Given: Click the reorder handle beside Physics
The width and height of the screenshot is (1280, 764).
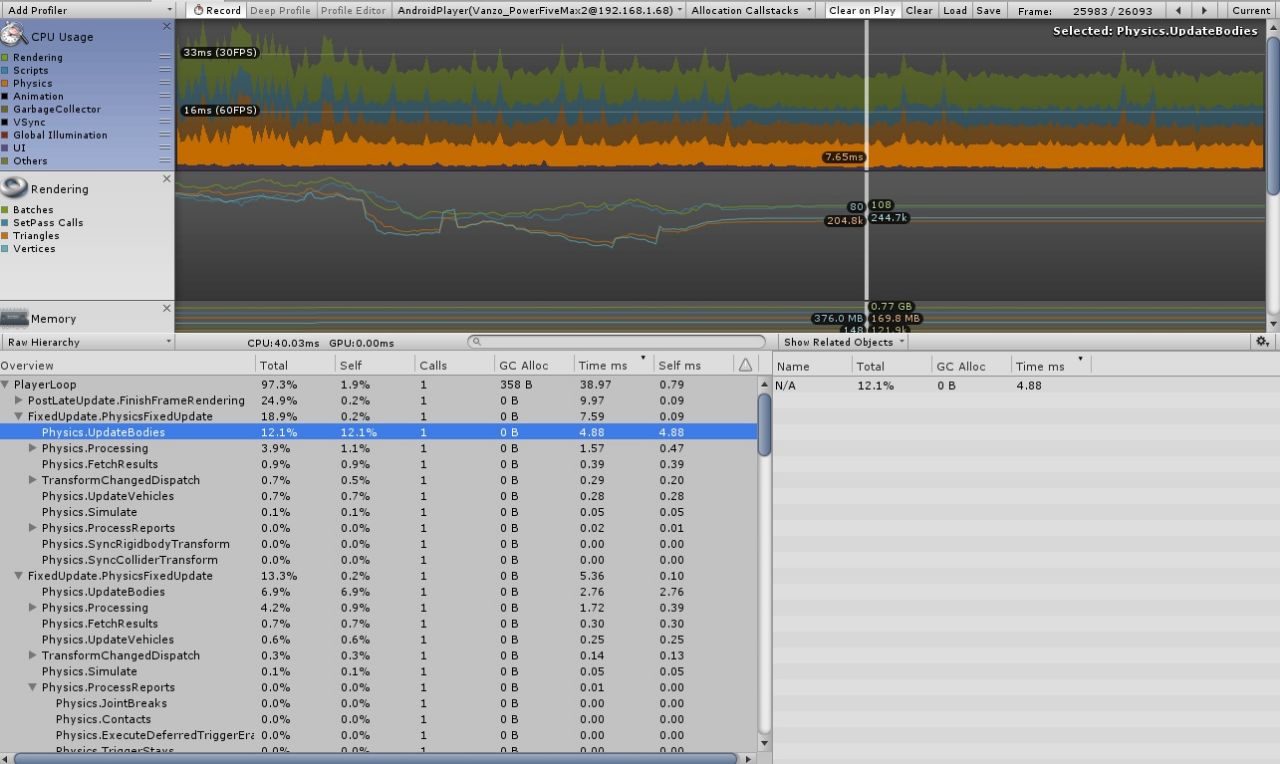Looking at the screenshot, I should (164, 84).
